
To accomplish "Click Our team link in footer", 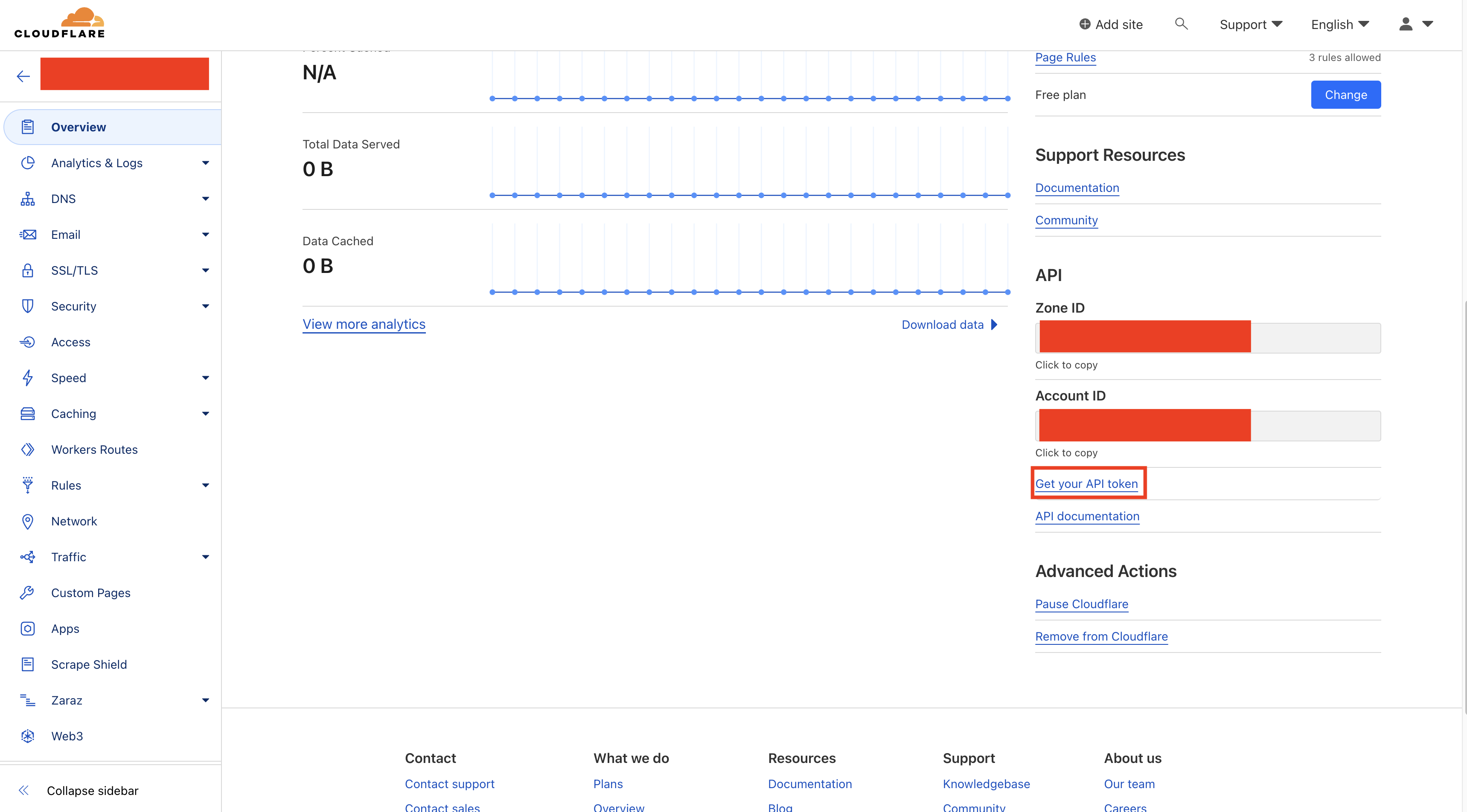I will pyautogui.click(x=1129, y=783).
